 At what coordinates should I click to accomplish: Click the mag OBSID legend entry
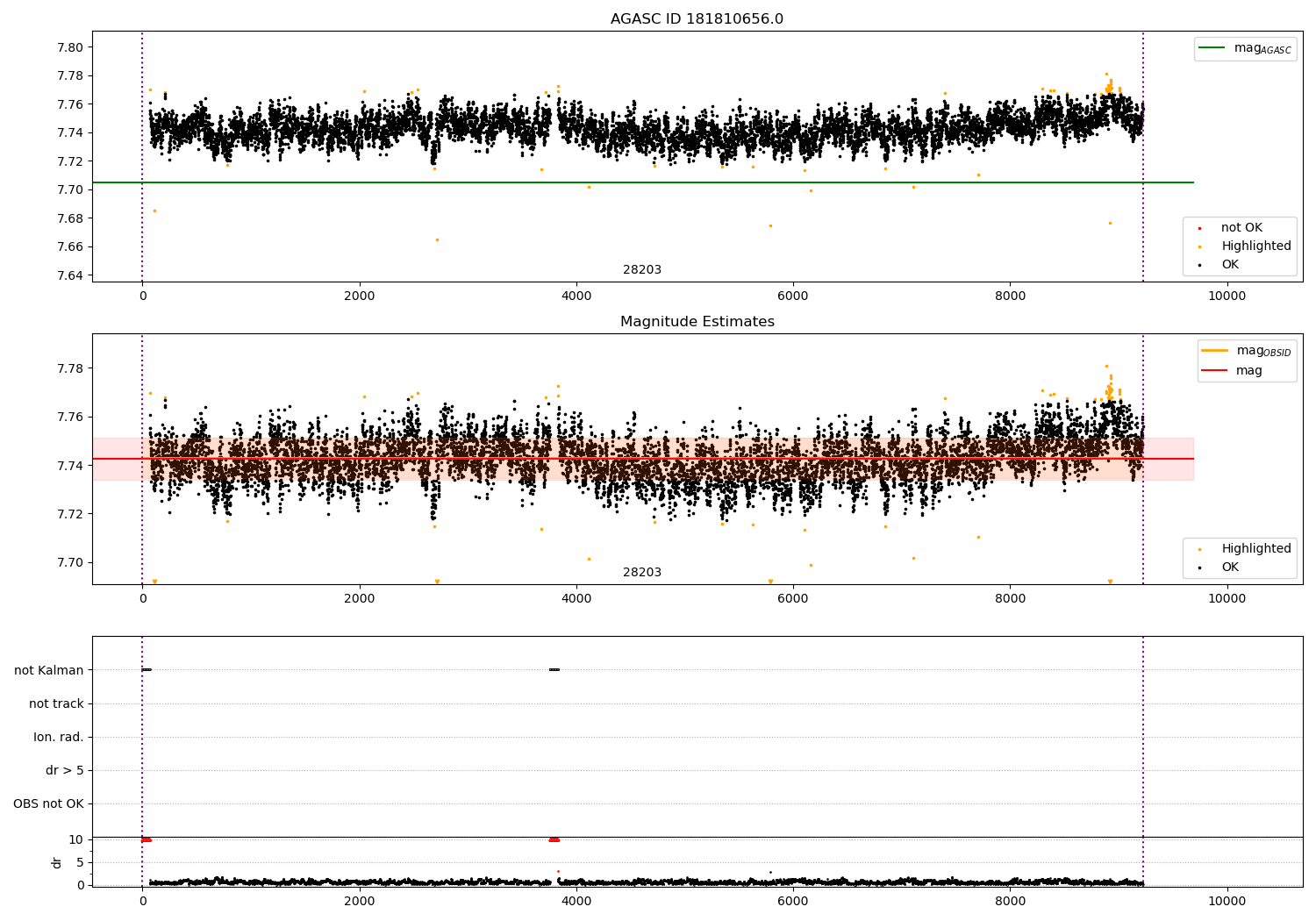pyautogui.click(x=1247, y=351)
